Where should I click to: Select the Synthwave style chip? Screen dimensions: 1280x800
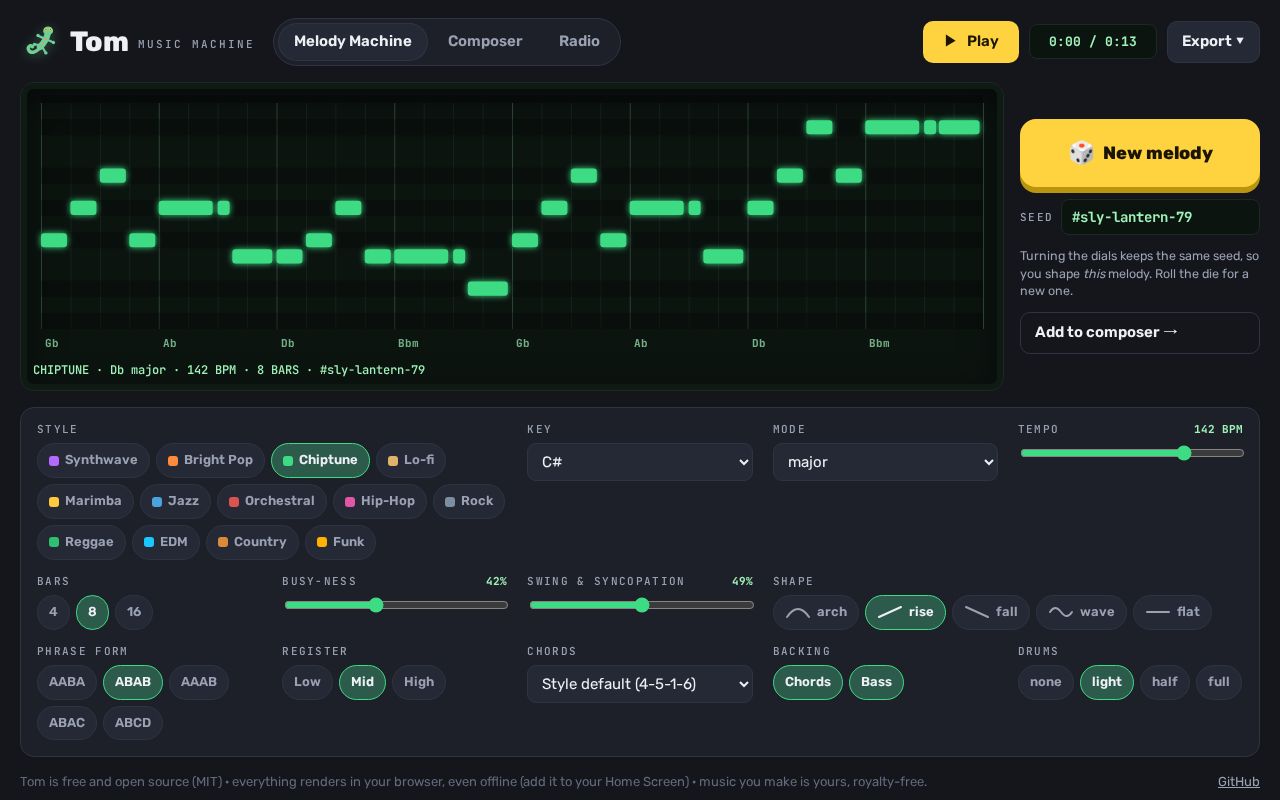tap(93, 460)
